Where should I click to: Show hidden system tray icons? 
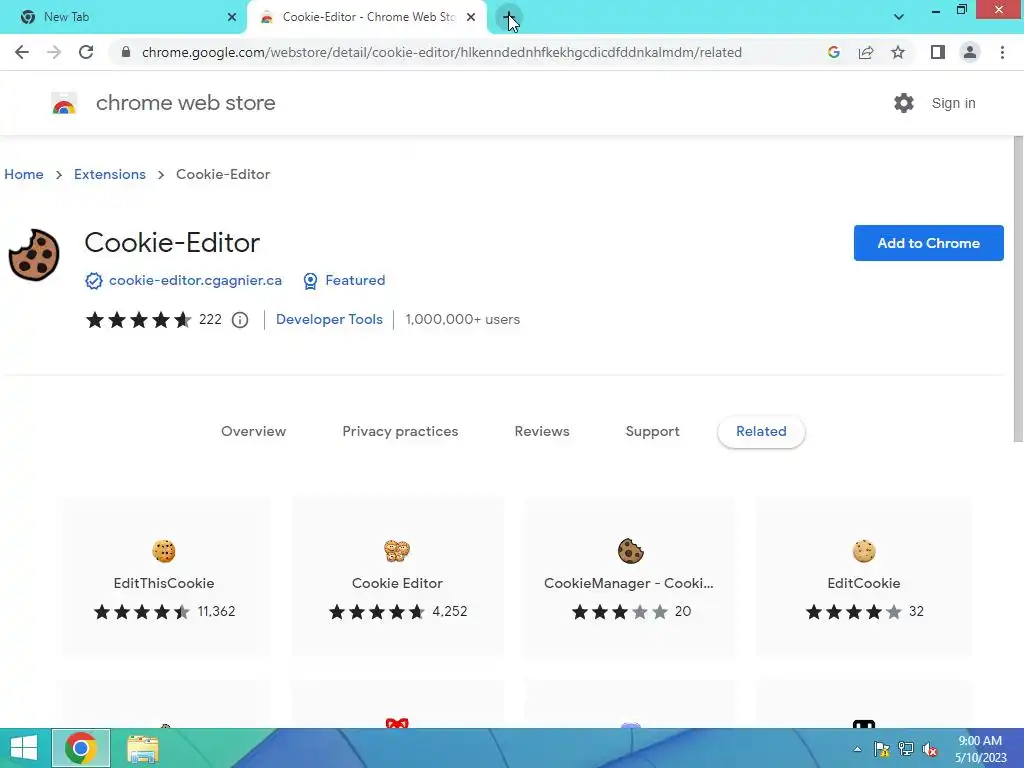coord(857,749)
